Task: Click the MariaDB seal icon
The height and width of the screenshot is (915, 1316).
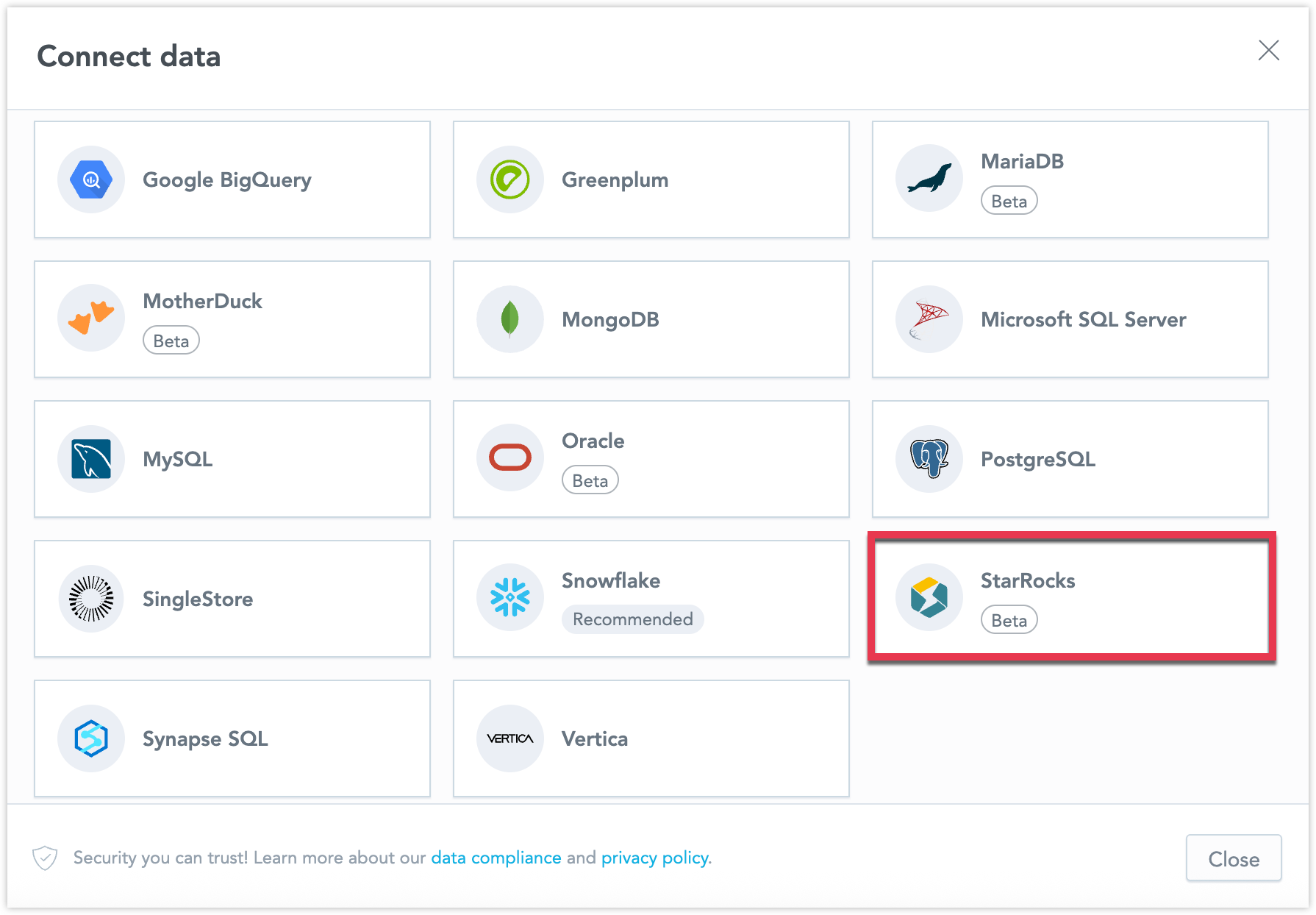Action: [x=929, y=179]
